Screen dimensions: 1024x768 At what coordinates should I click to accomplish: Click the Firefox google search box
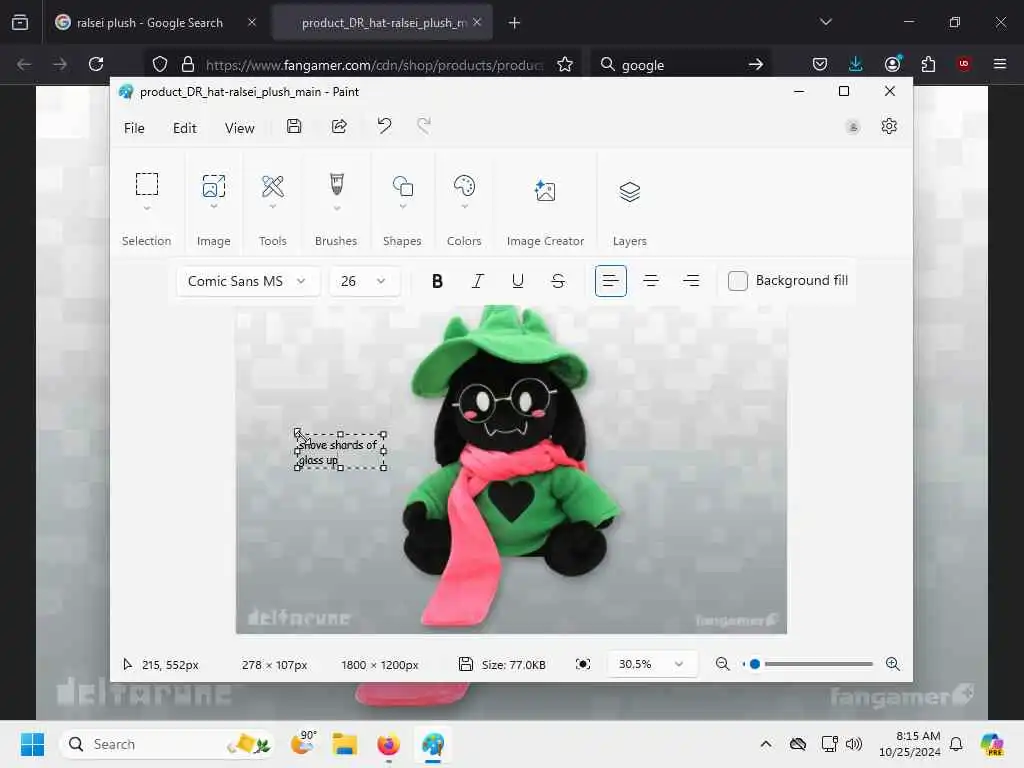point(679,65)
